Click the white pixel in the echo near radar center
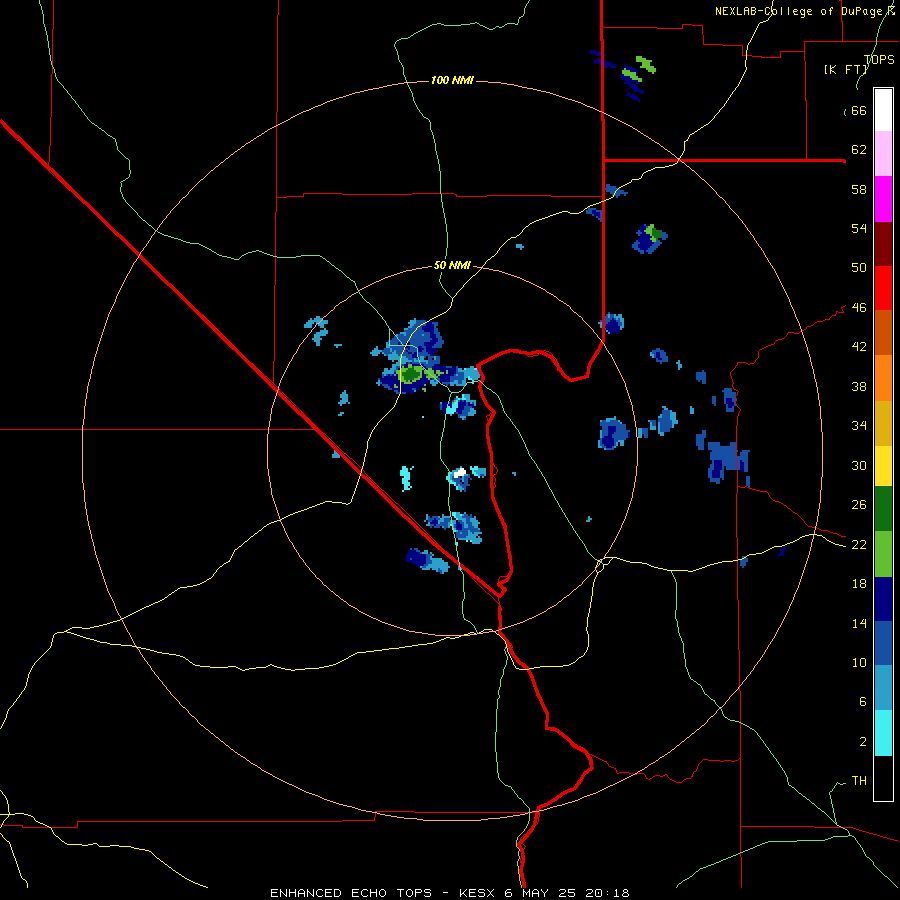Viewport: 900px width, 900px height. 460,474
